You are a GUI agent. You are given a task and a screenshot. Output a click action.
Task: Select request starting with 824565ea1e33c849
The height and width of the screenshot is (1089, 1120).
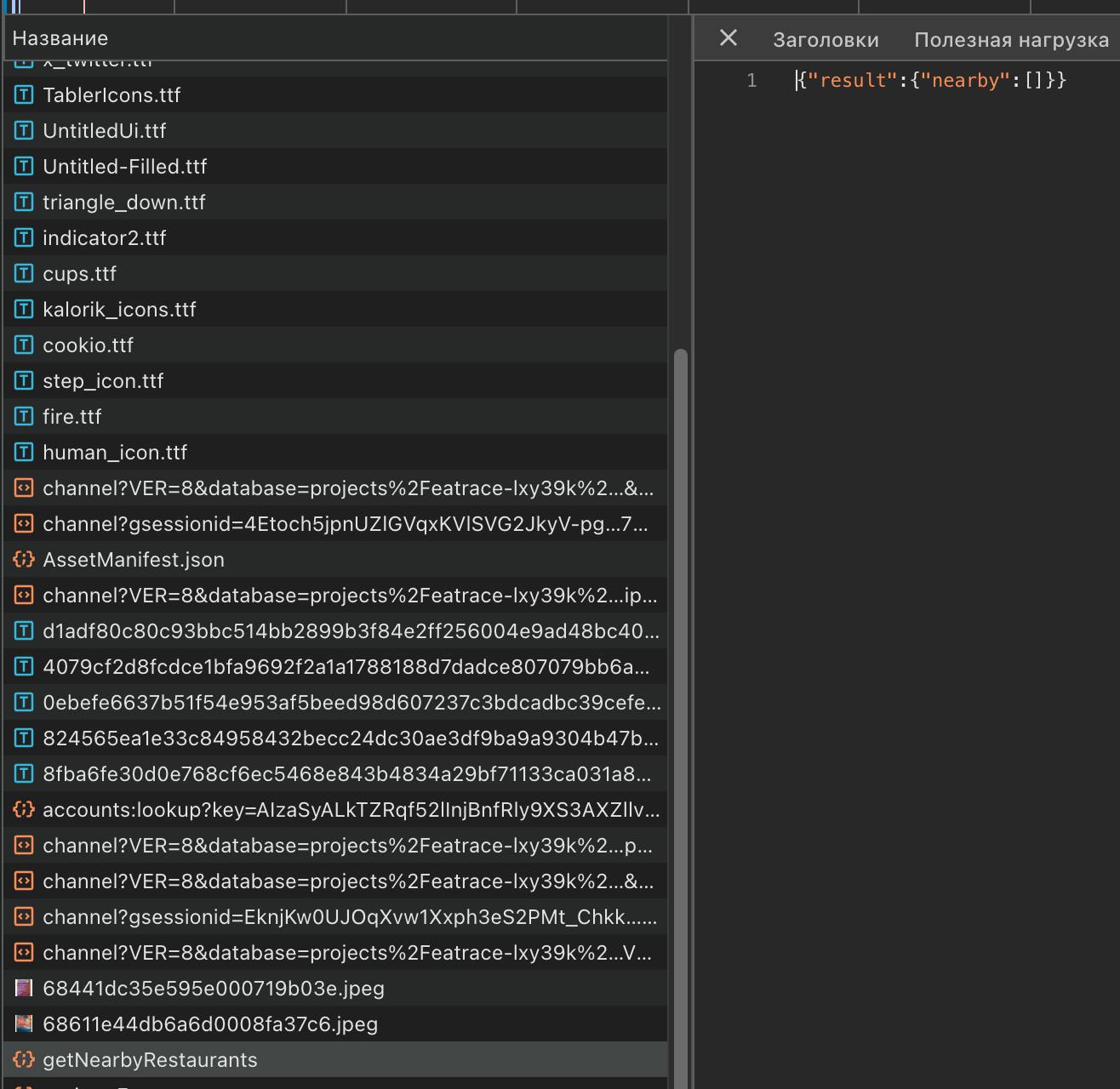[x=335, y=738]
